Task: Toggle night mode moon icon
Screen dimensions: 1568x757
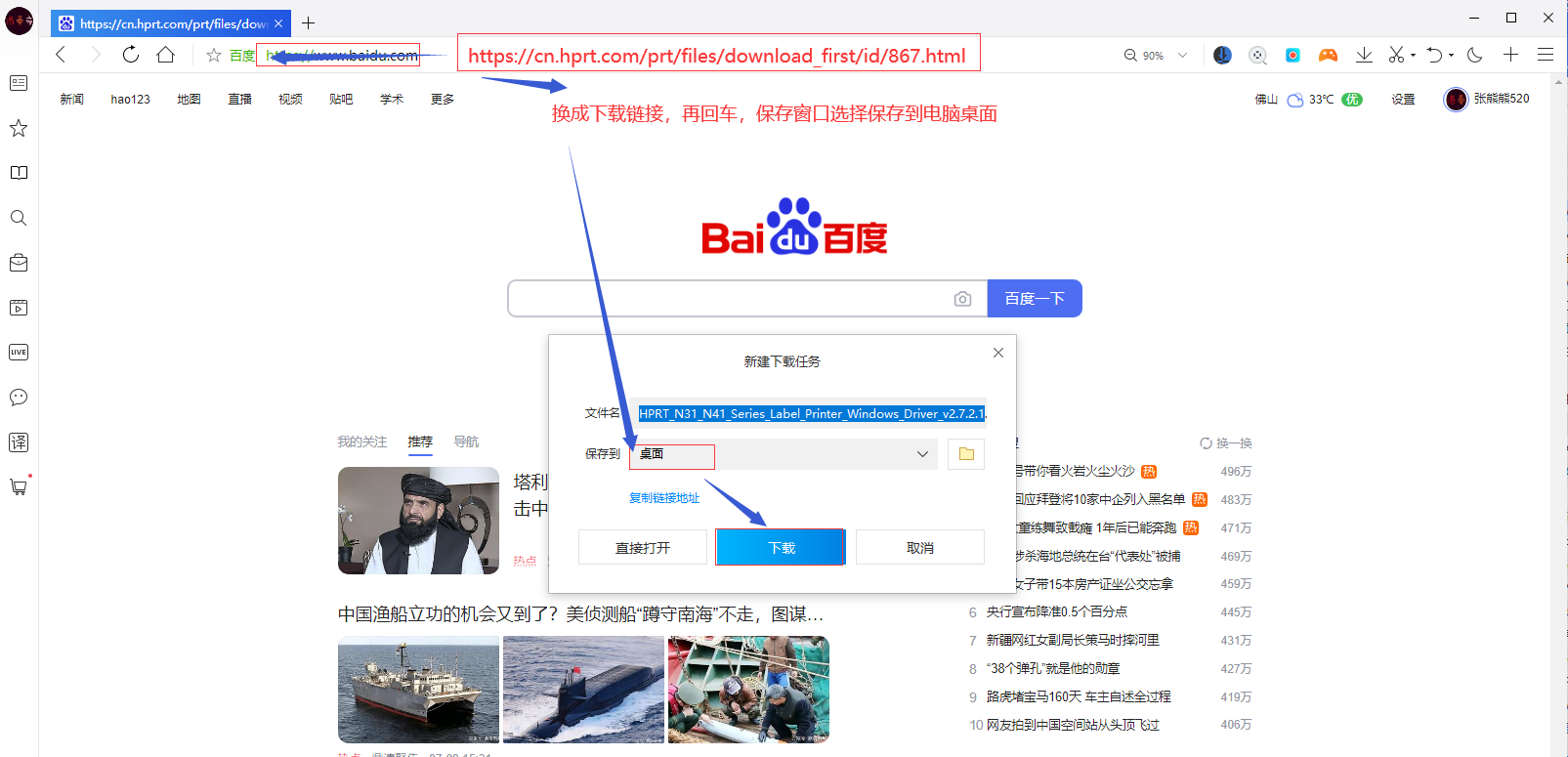Action: click(x=1475, y=55)
